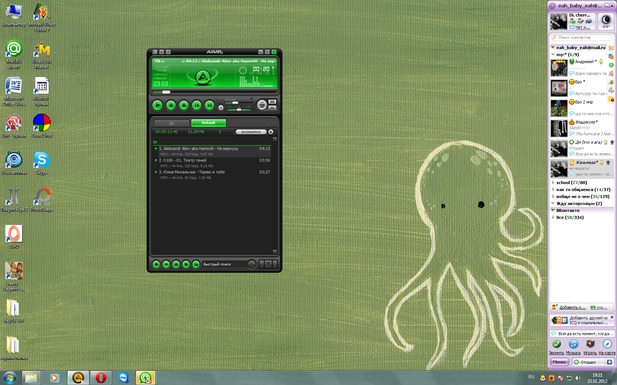Skip to next track in AIMP
617x385 pixels.
210,105
